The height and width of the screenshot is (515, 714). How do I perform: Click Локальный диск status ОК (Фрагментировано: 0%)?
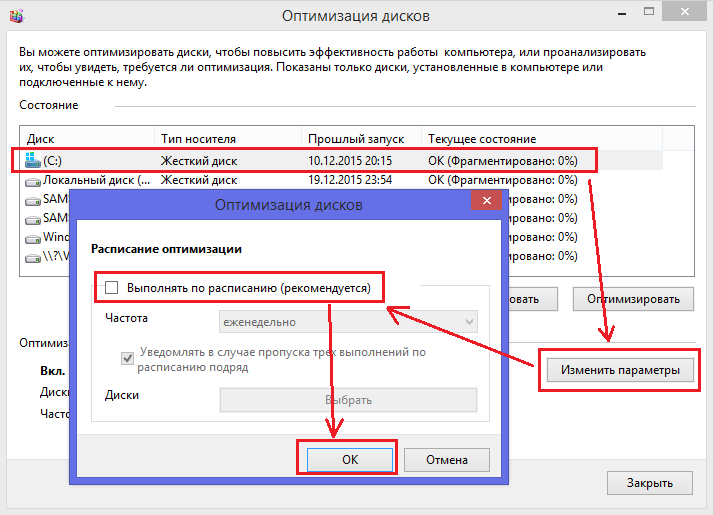(503, 180)
